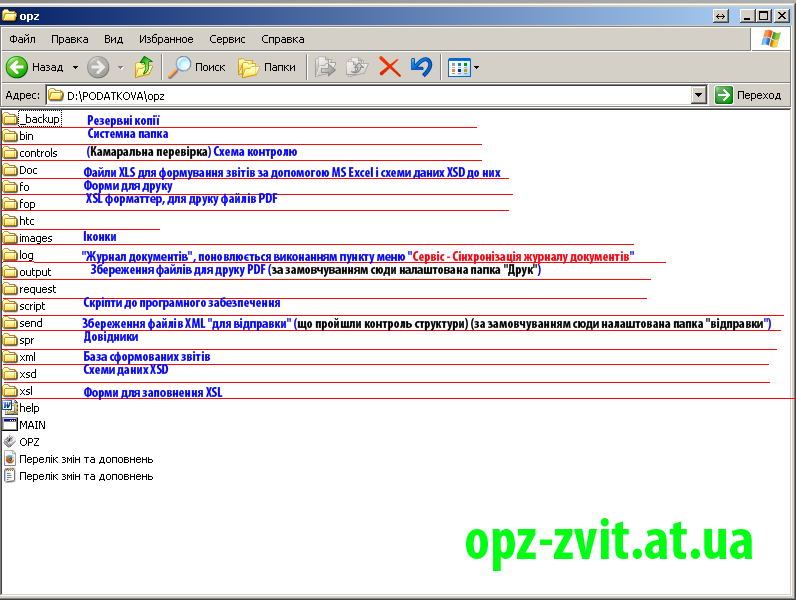
Task: Select the output folder
Action: coord(27,272)
